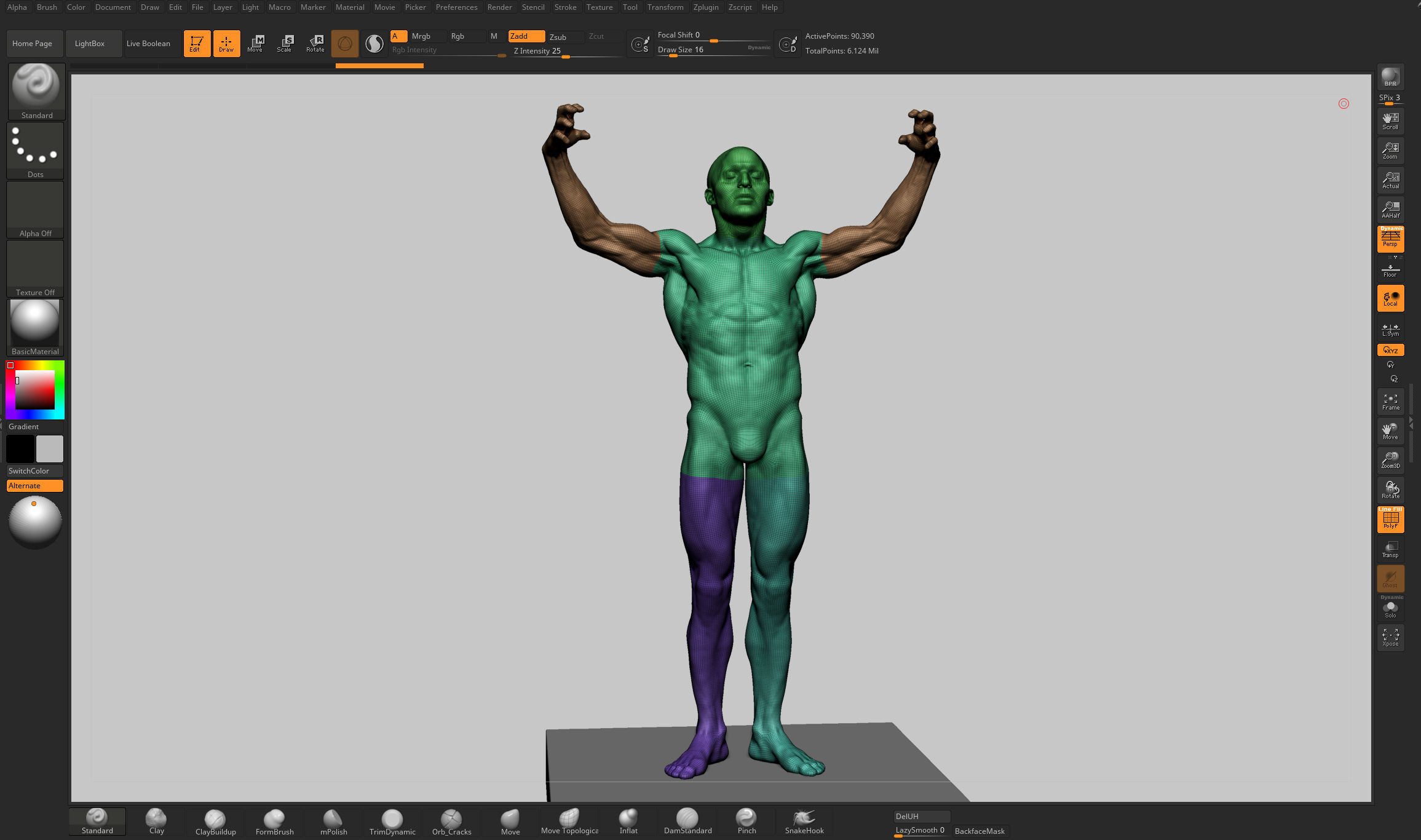
Task: Open the Preferences menu
Action: pyautogui.click(x=456, y=7)
